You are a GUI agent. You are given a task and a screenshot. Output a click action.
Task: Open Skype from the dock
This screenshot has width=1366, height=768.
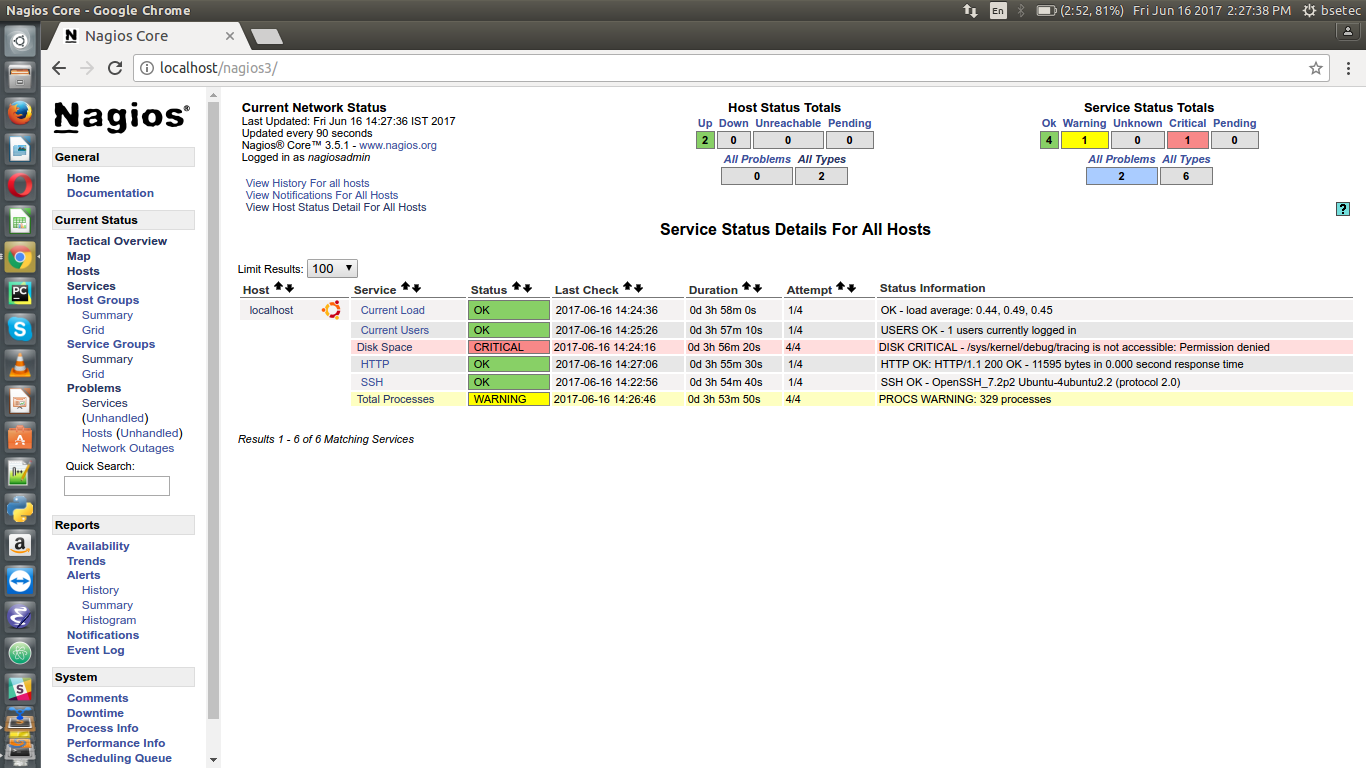click(x=20, y=328)
